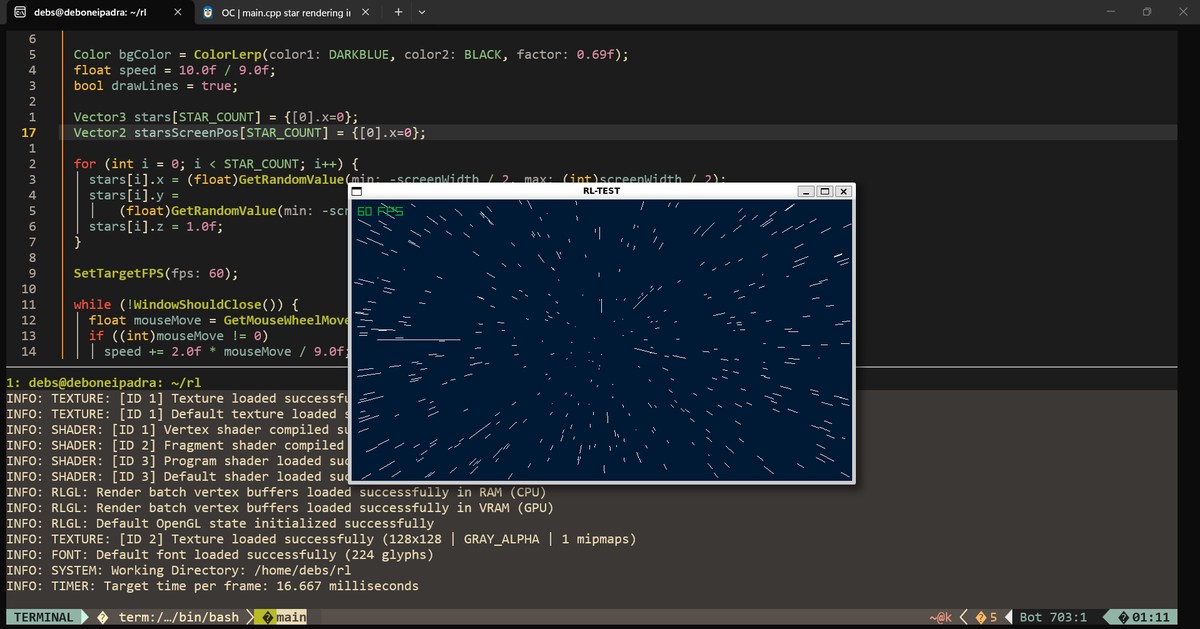This screenshot has height=629, width=1200.
Task: Click the main branch indicator in status line
Action: point(283,617)
